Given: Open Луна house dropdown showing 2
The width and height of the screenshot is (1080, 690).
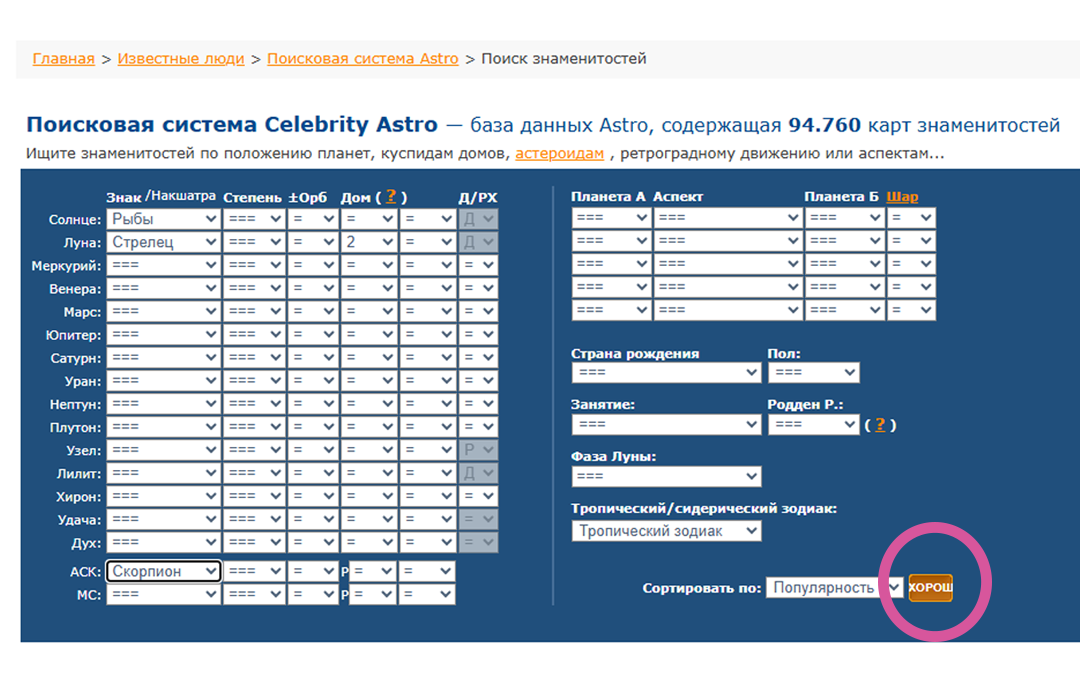Looking at the screenshot, I should point(368,242).
